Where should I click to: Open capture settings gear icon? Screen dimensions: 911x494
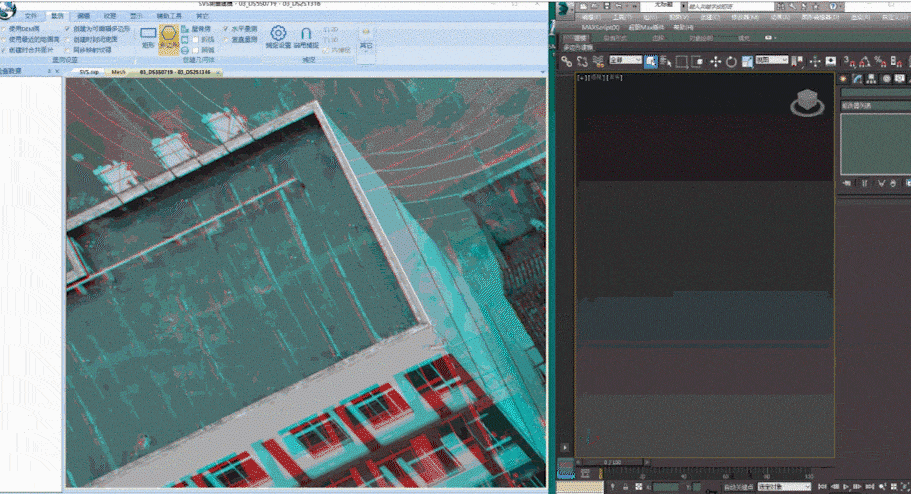point(279,36)
